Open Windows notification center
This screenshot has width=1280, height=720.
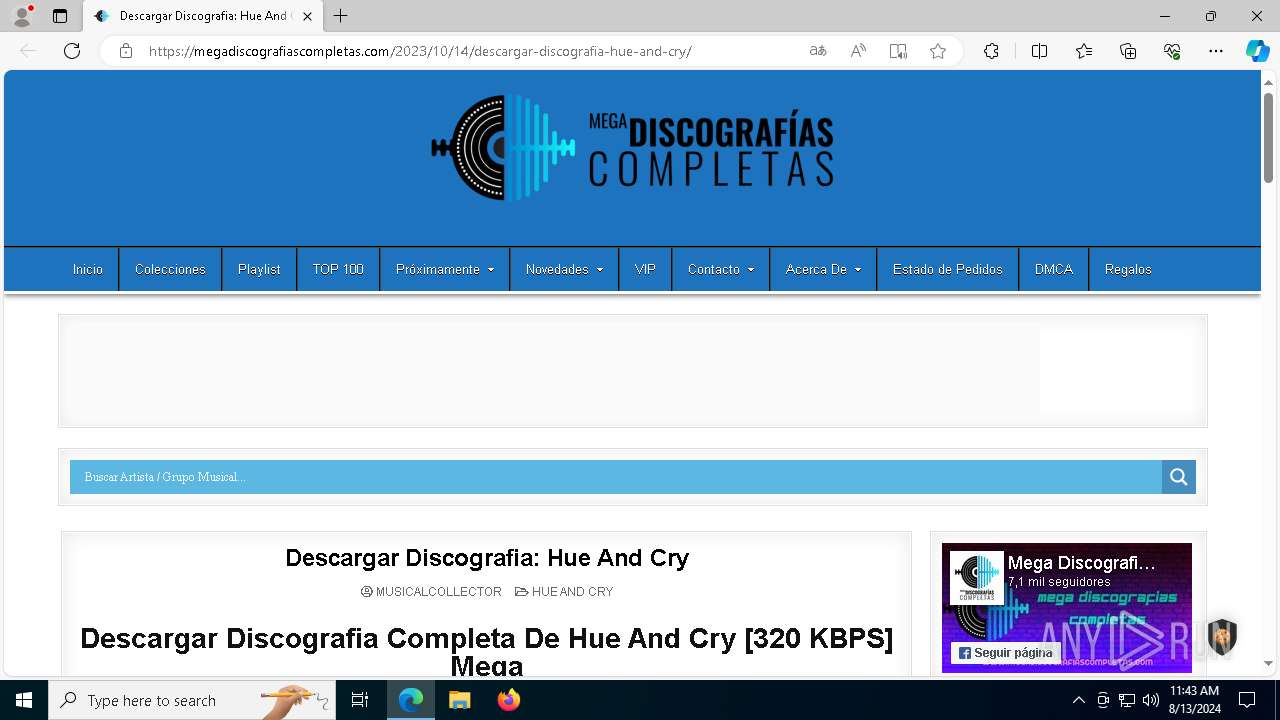click(1247, 700)
